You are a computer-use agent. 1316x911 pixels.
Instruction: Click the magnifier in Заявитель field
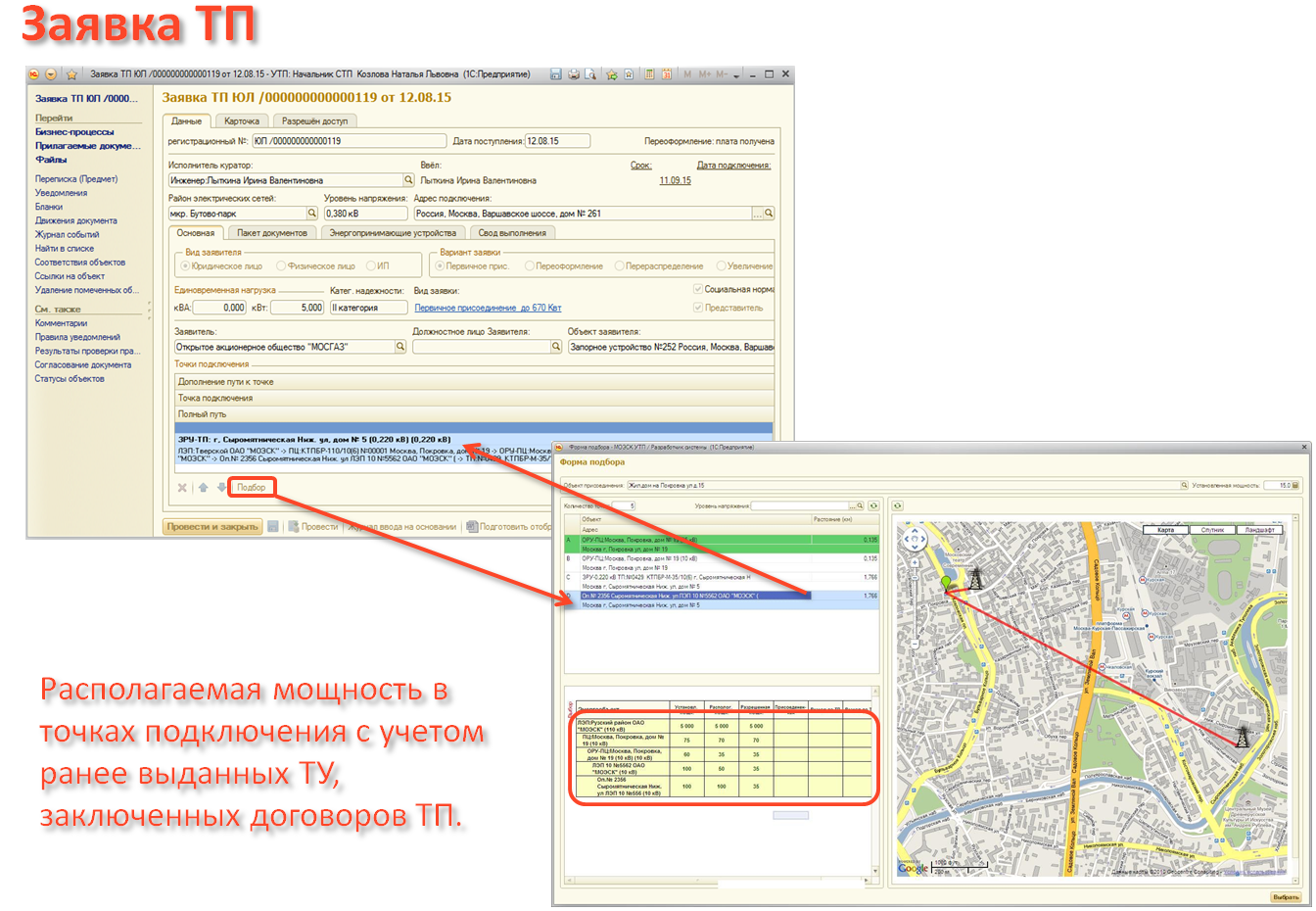(400, 347)
